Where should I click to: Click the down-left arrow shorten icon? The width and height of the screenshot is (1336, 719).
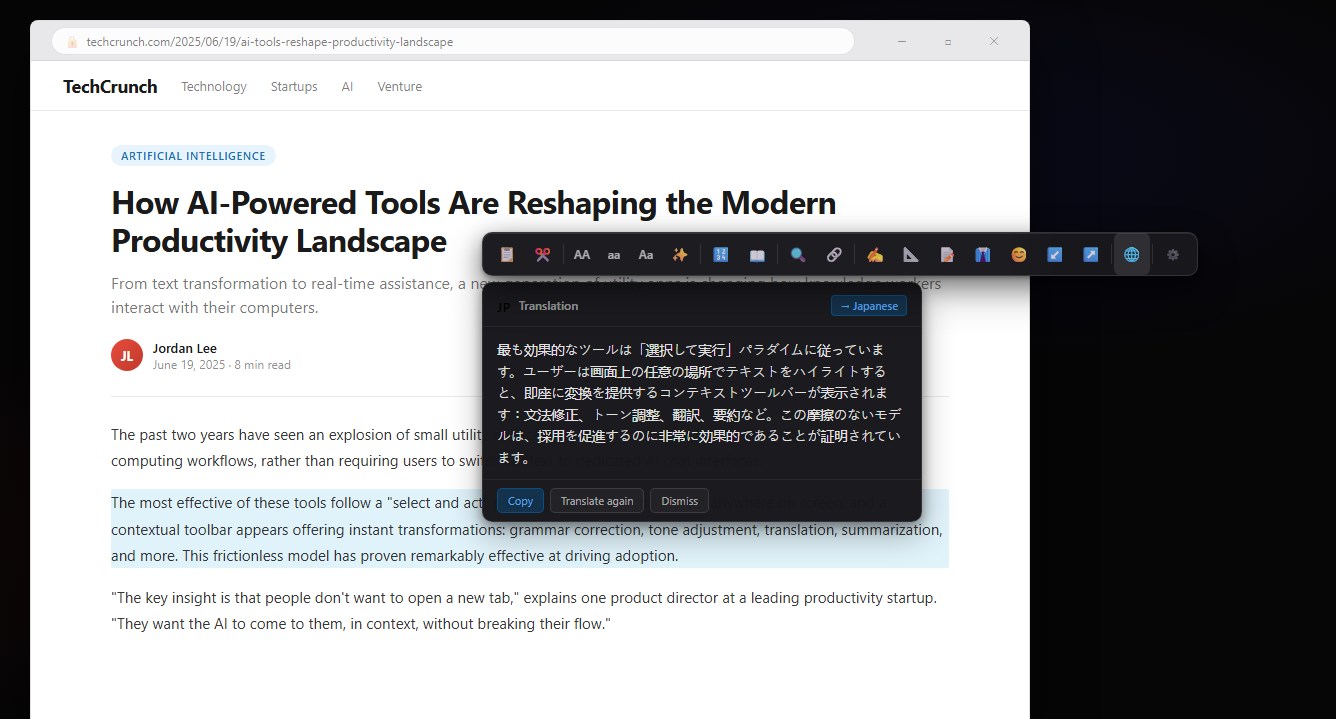click(1055, 255)
